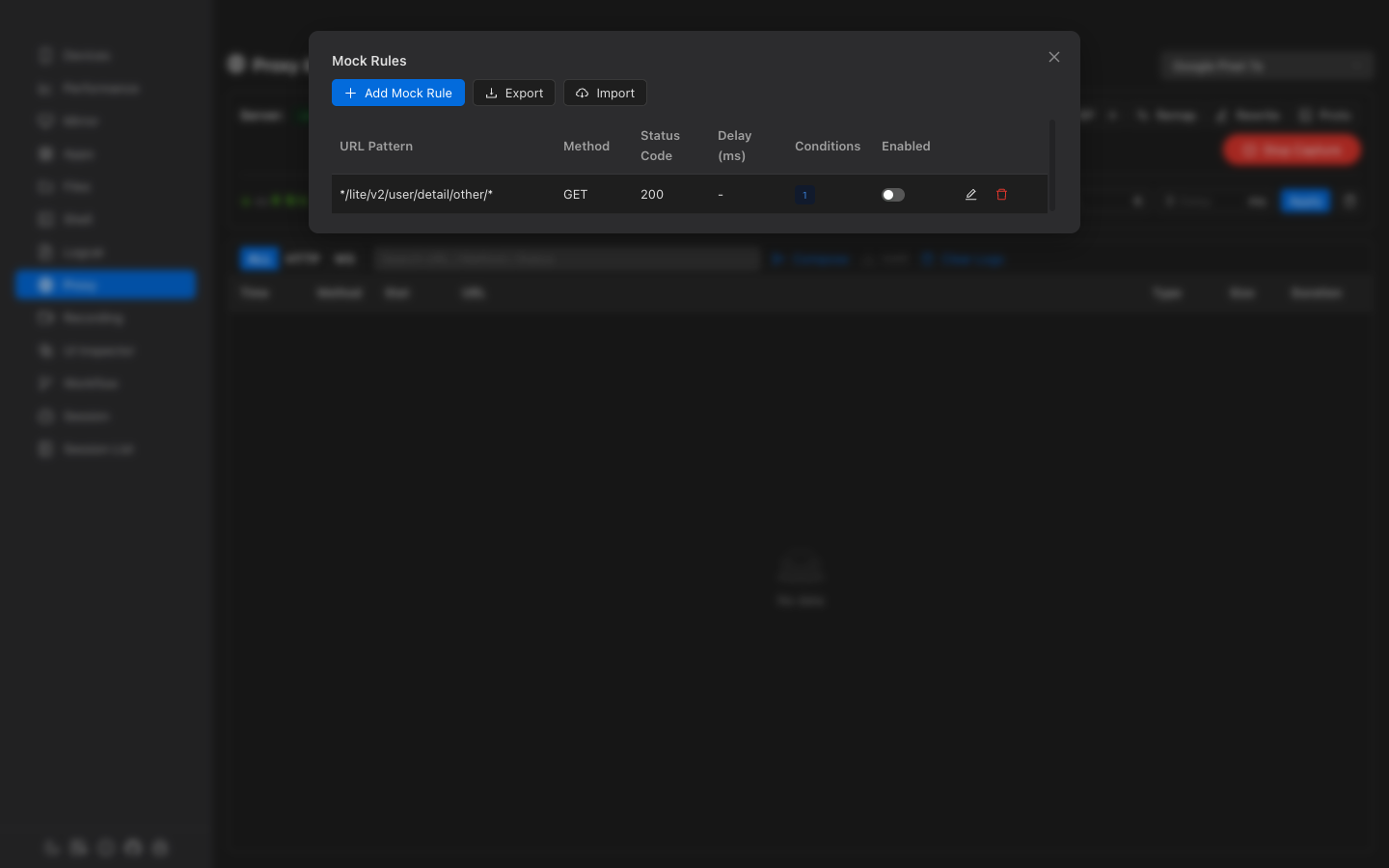Viewport: 1389px width, 868px height.
Task: Click the blue Search button
Action: [1304, 201]
